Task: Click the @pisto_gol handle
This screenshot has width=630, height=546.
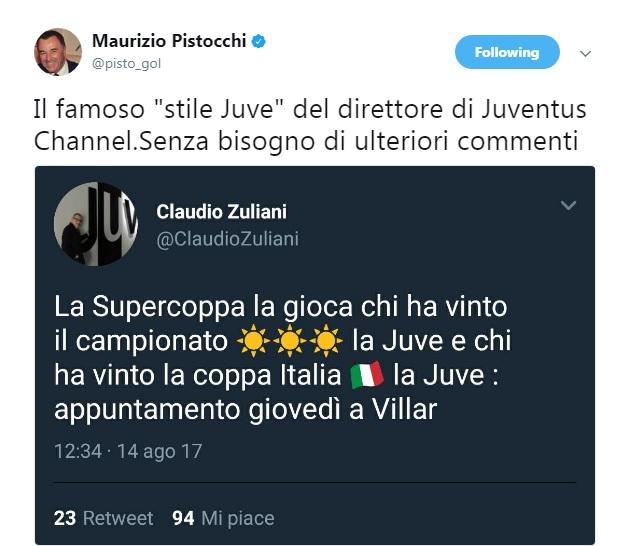Action: click(127, 63)
